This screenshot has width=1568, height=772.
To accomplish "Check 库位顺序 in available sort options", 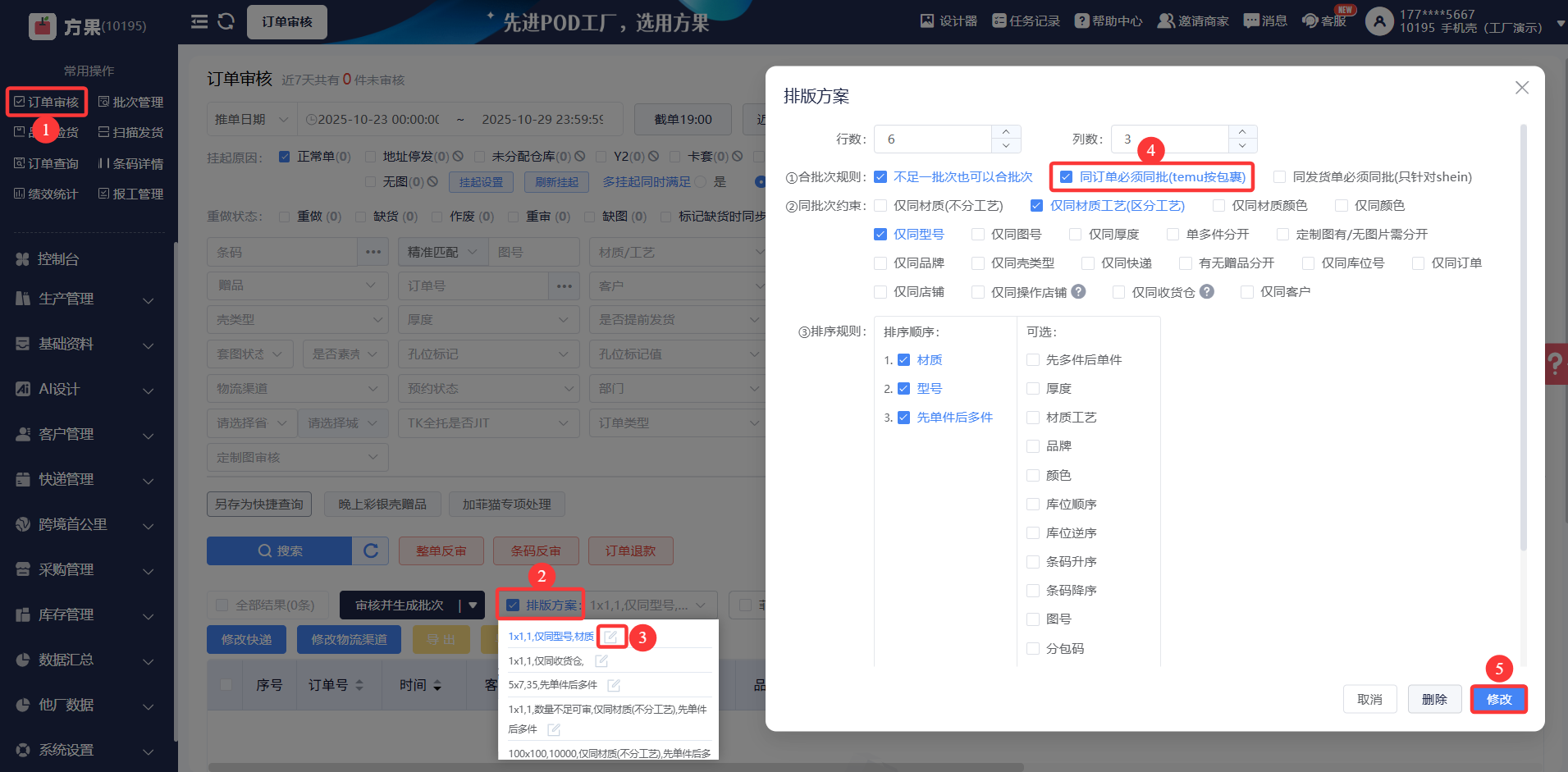I will pos(1034,505).
